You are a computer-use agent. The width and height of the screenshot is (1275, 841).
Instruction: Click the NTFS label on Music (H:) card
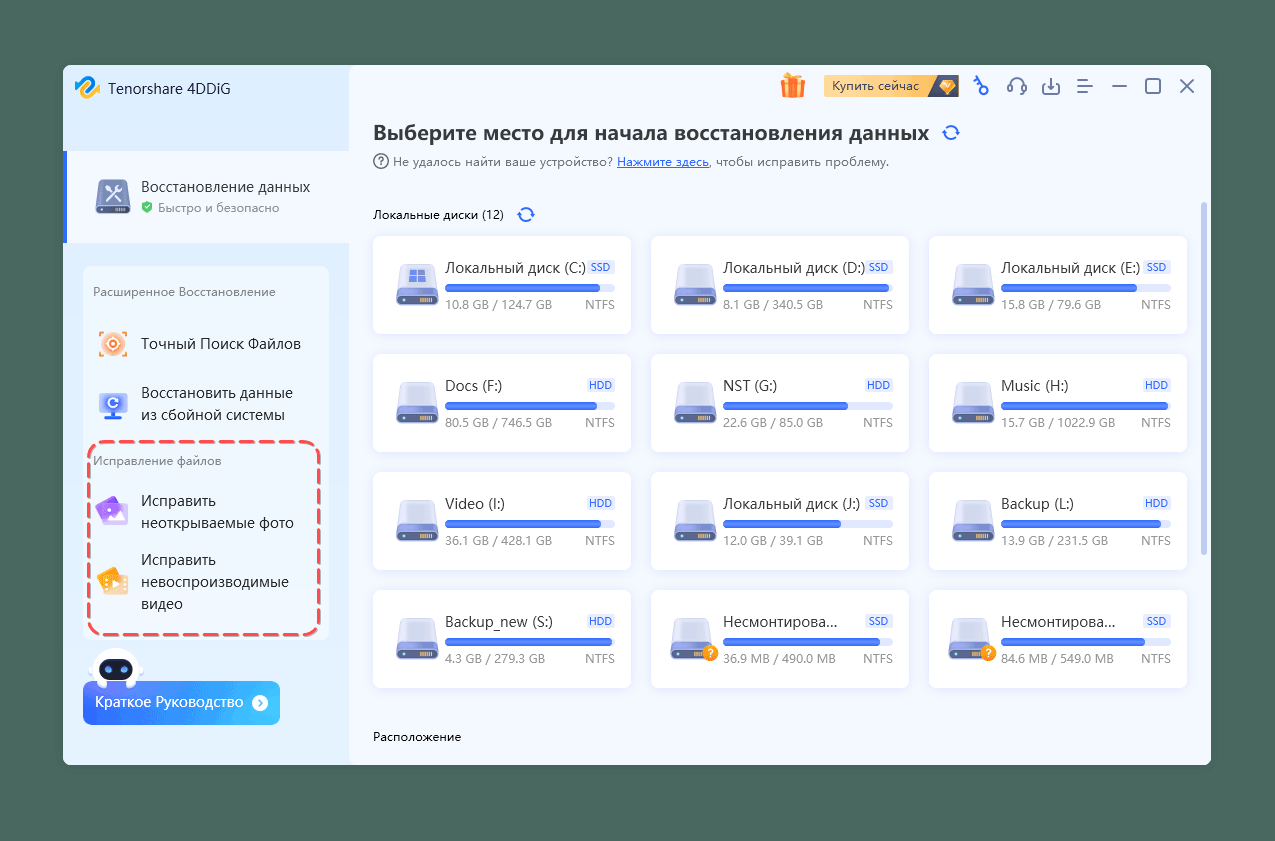pos(1155,423)
